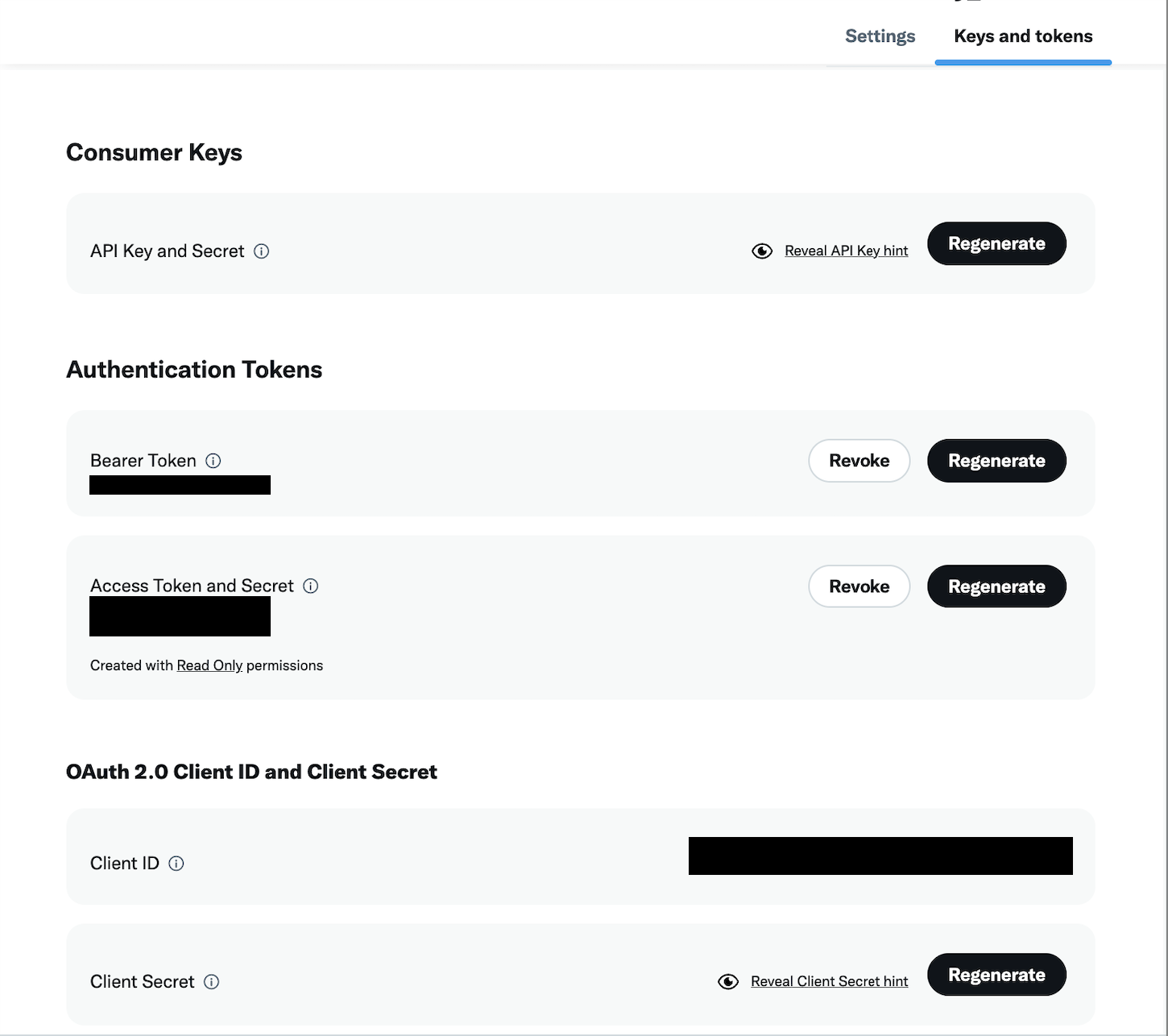
Task: Select the Keys and tokens tab
Action: point(1023,36)
